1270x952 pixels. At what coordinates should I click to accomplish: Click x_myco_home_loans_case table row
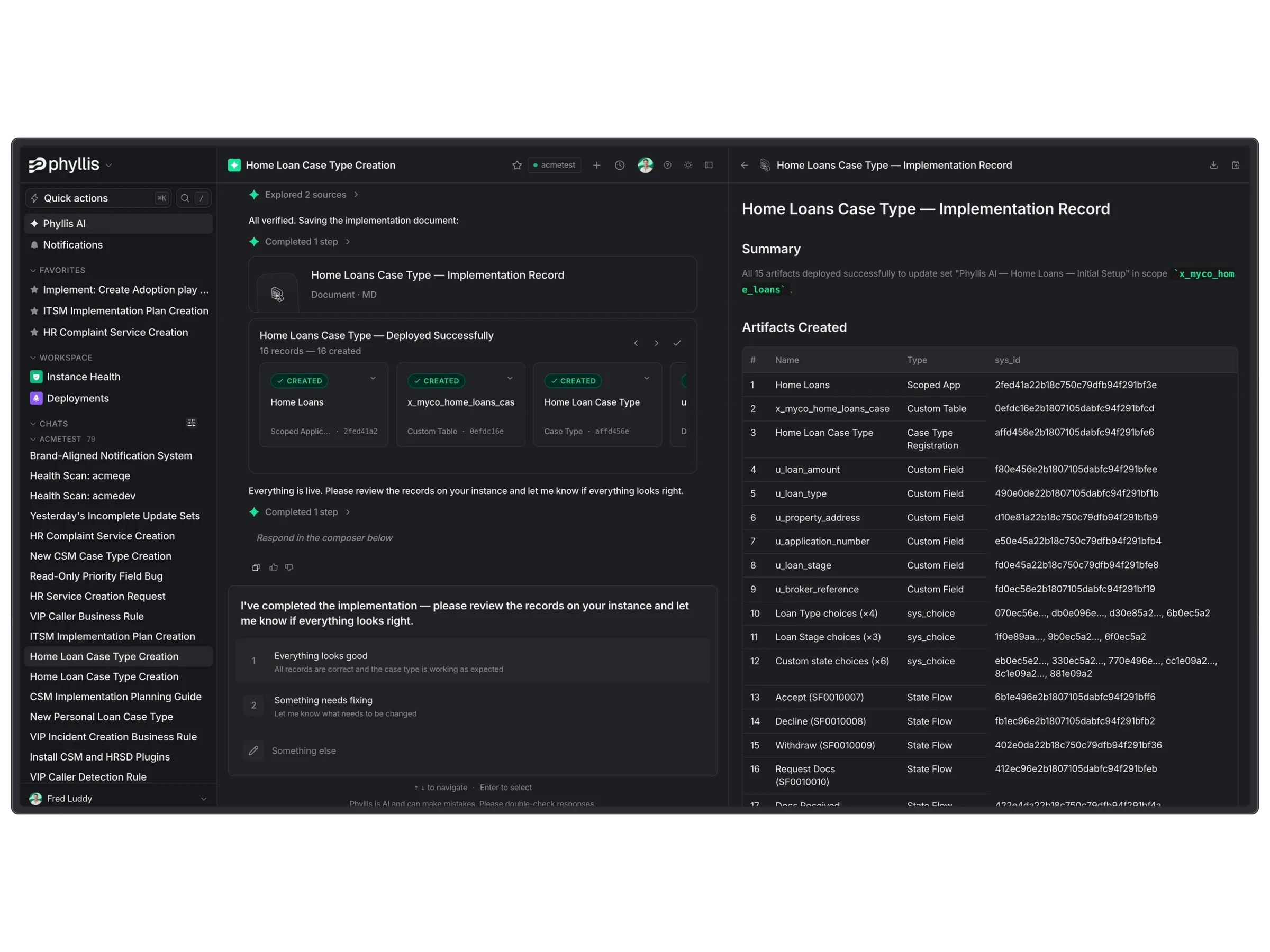pyautogui.click(x=990, y=409)
